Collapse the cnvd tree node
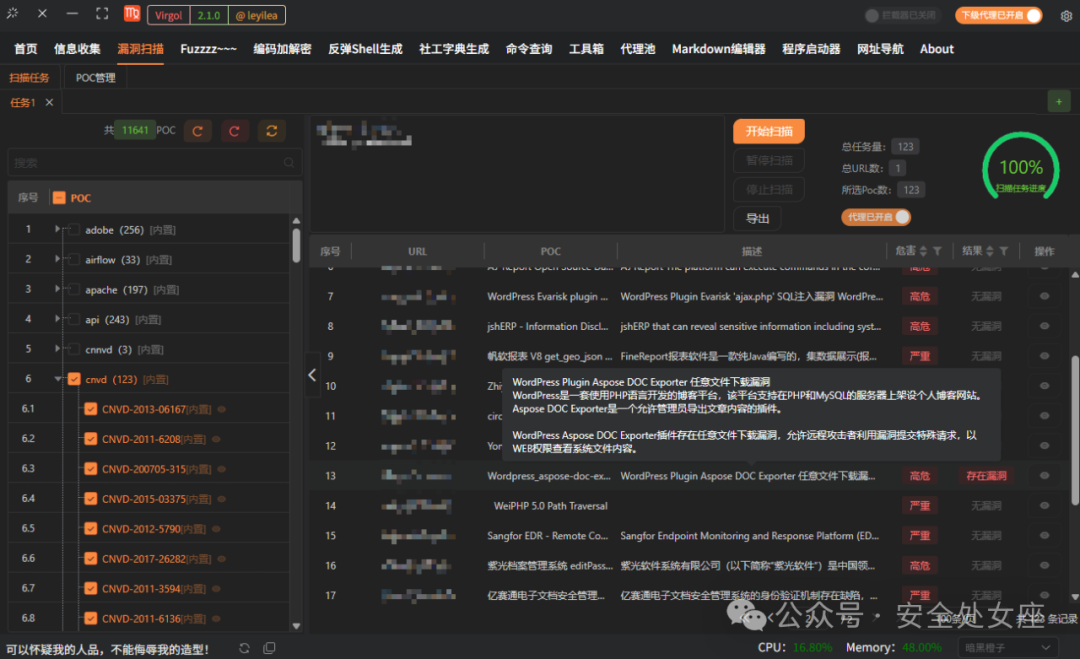The width and height of the screenshot is (1080, 659). [58, 379]
